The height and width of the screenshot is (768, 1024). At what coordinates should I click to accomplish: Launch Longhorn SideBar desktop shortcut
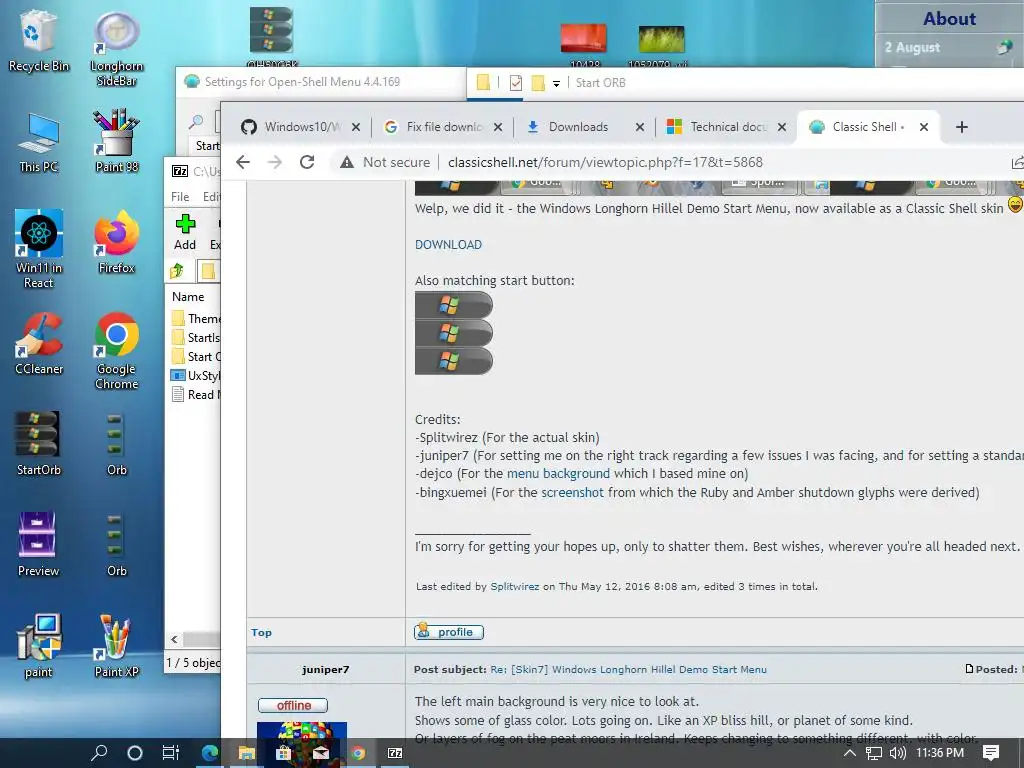coord(117,49)
